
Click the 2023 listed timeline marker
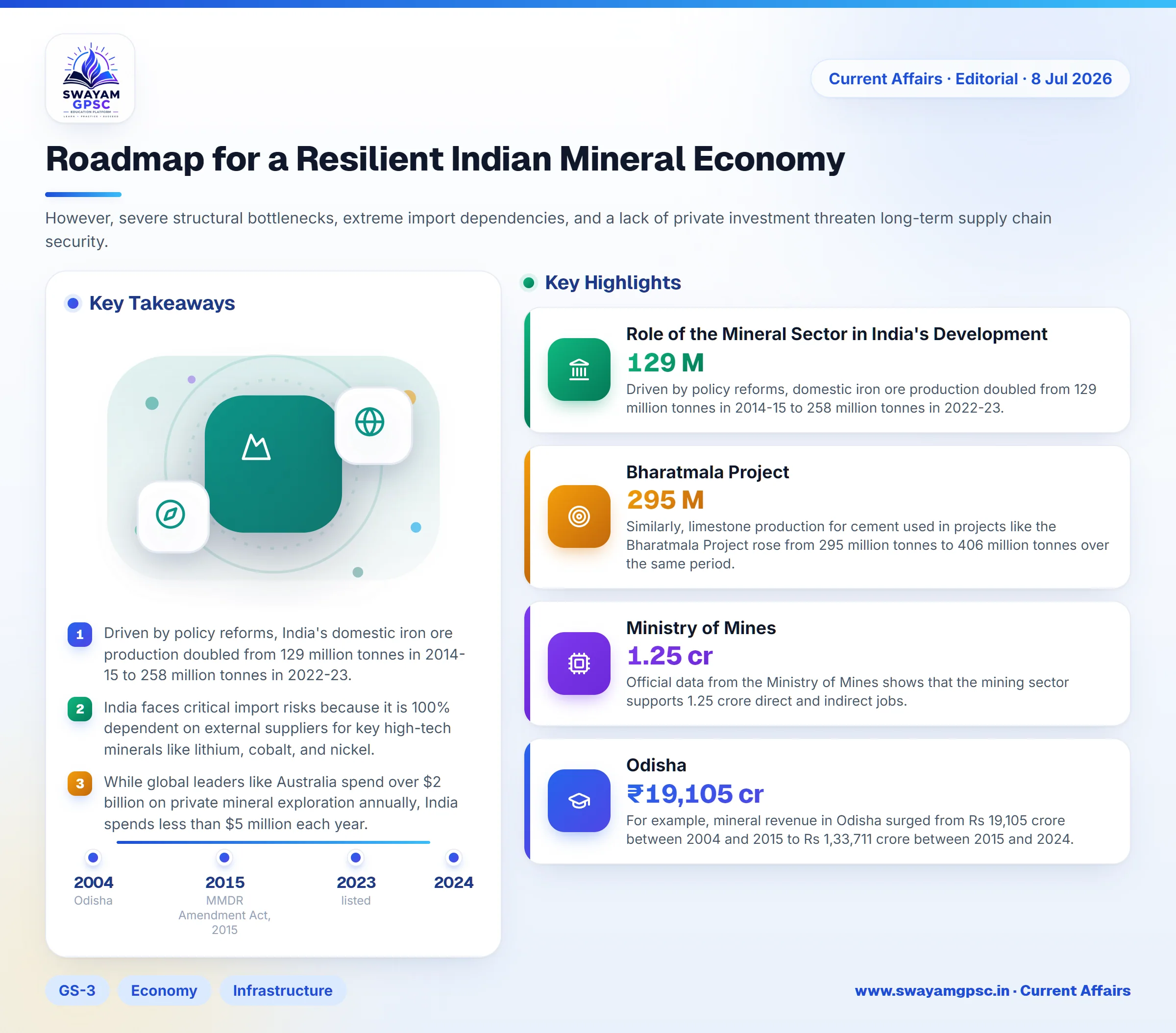click(356, 858)
